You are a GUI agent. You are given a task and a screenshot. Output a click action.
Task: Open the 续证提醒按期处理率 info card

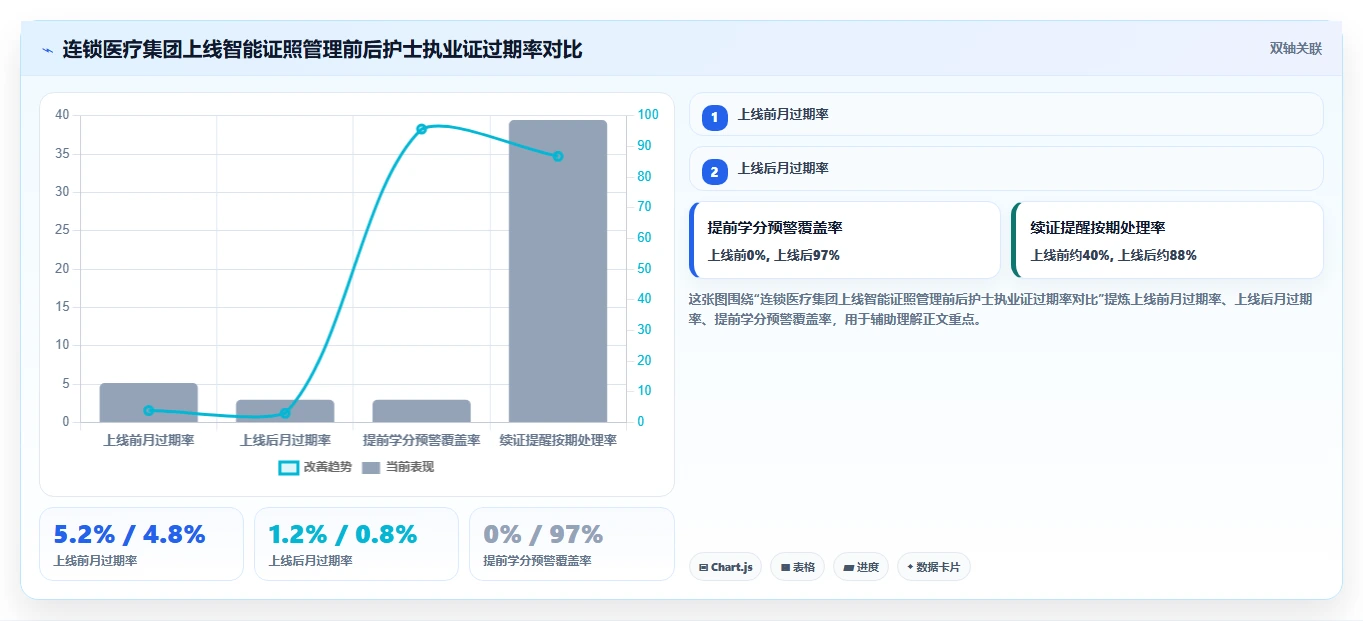point(1167,240)
